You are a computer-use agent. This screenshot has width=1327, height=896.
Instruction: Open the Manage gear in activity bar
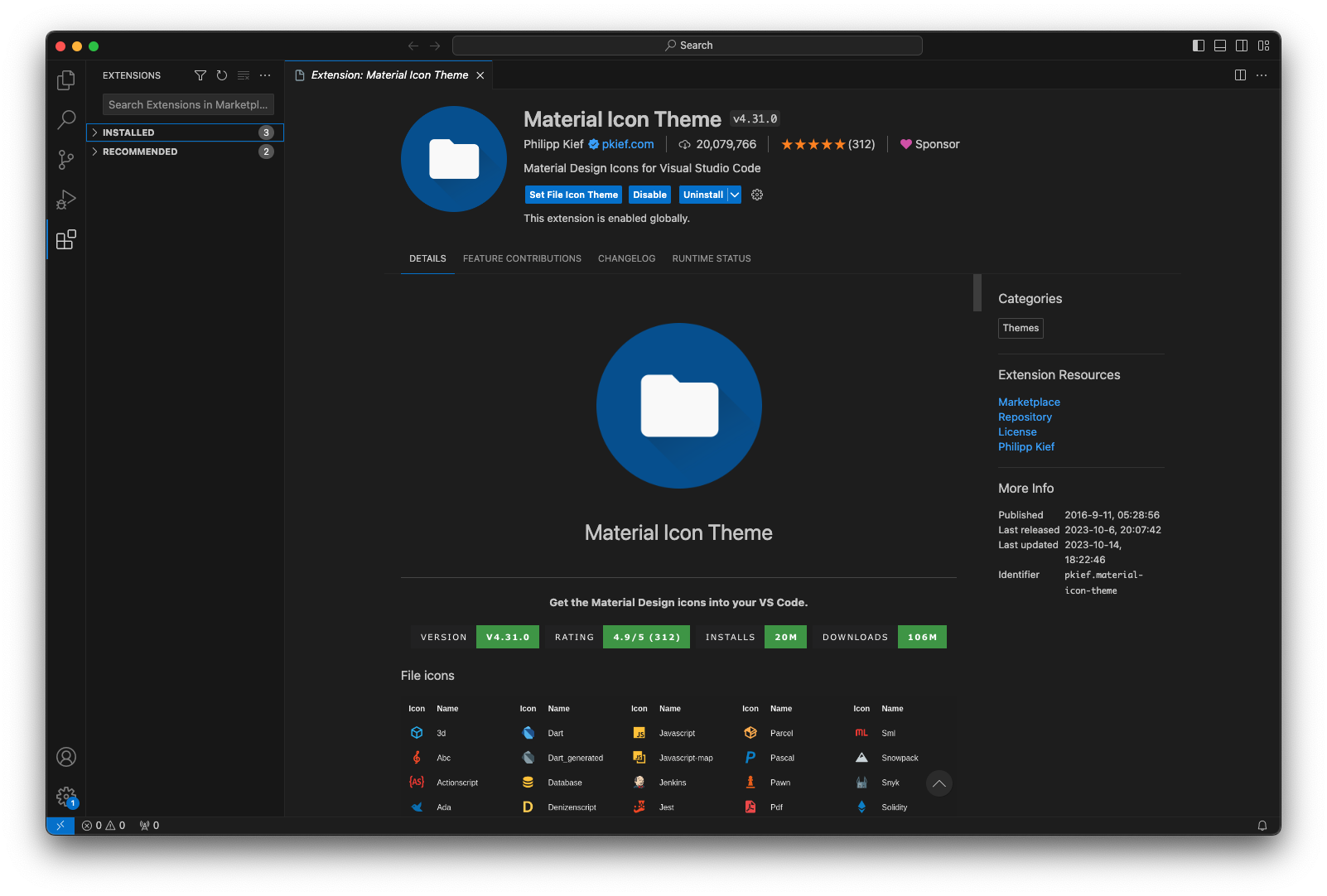pos(66,797)
